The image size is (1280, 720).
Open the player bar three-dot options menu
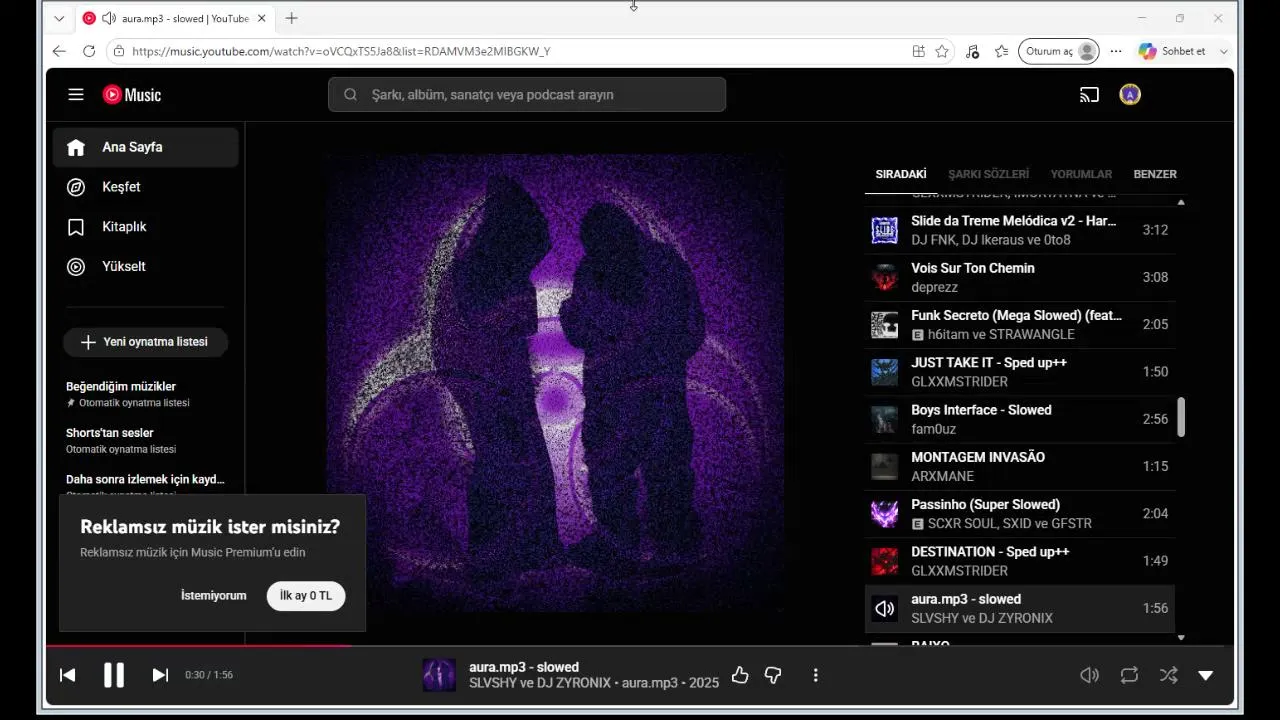[816, 675]
